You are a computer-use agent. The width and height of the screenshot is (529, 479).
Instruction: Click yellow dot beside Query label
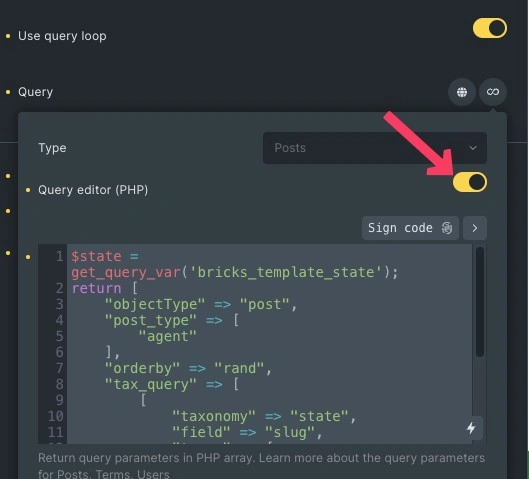(x=8, y=92)
